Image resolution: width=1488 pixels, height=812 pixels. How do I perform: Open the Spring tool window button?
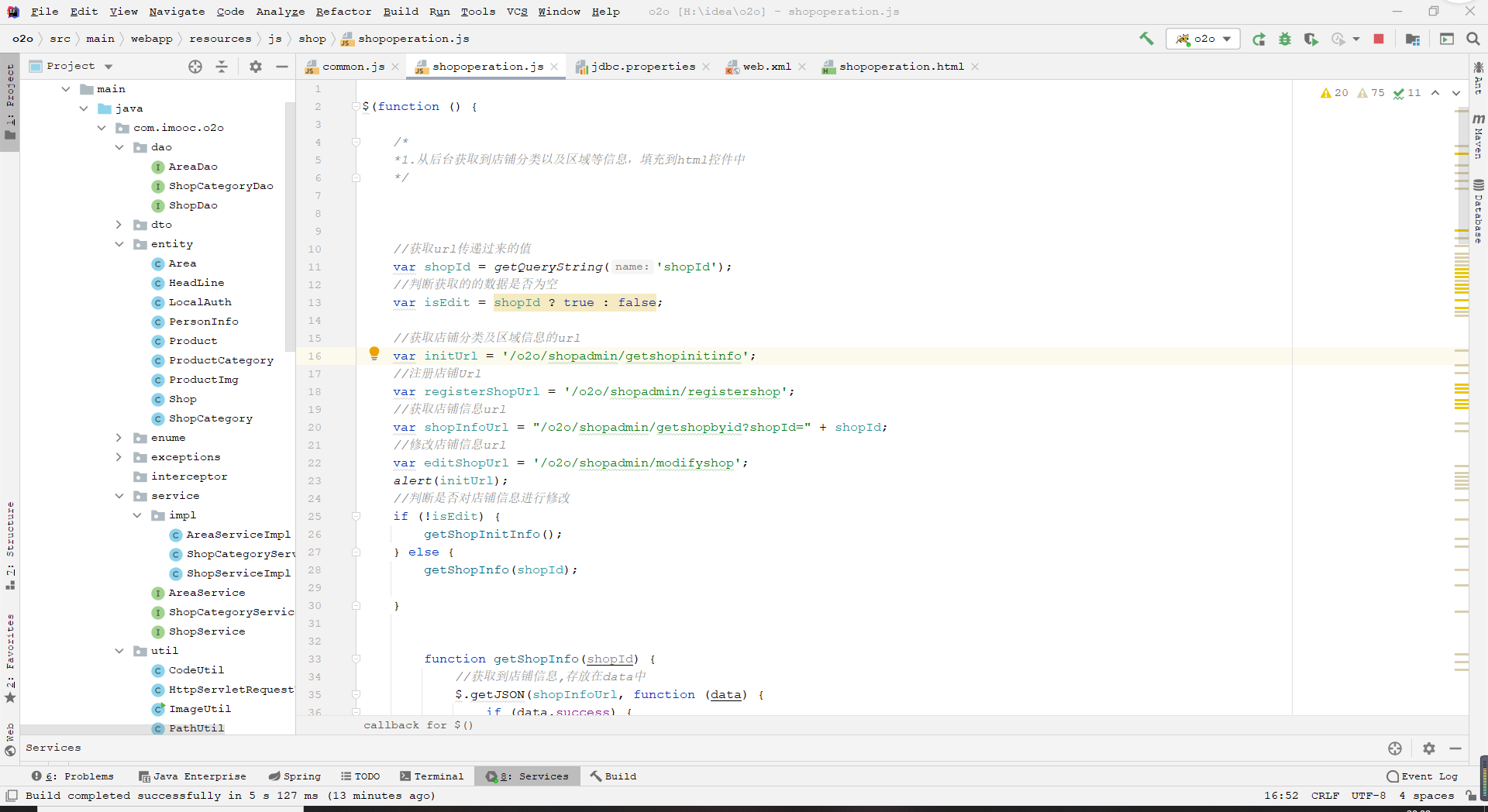[294, 776]
